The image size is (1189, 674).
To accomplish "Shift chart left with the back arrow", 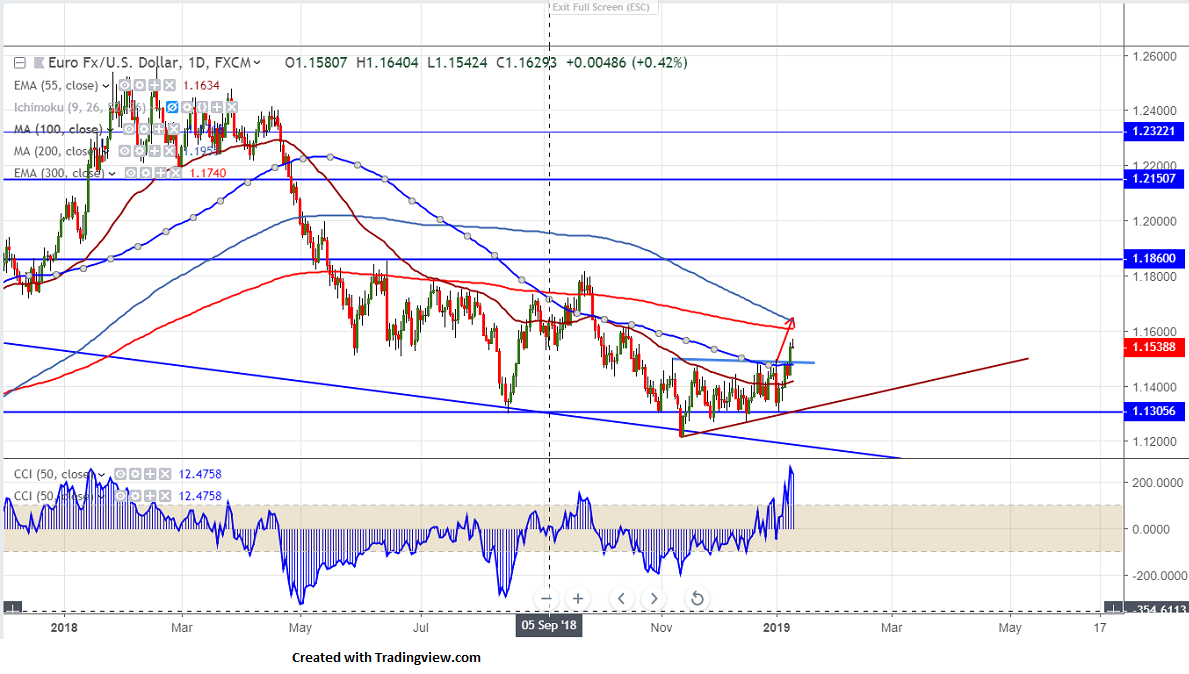I will 621,598.
